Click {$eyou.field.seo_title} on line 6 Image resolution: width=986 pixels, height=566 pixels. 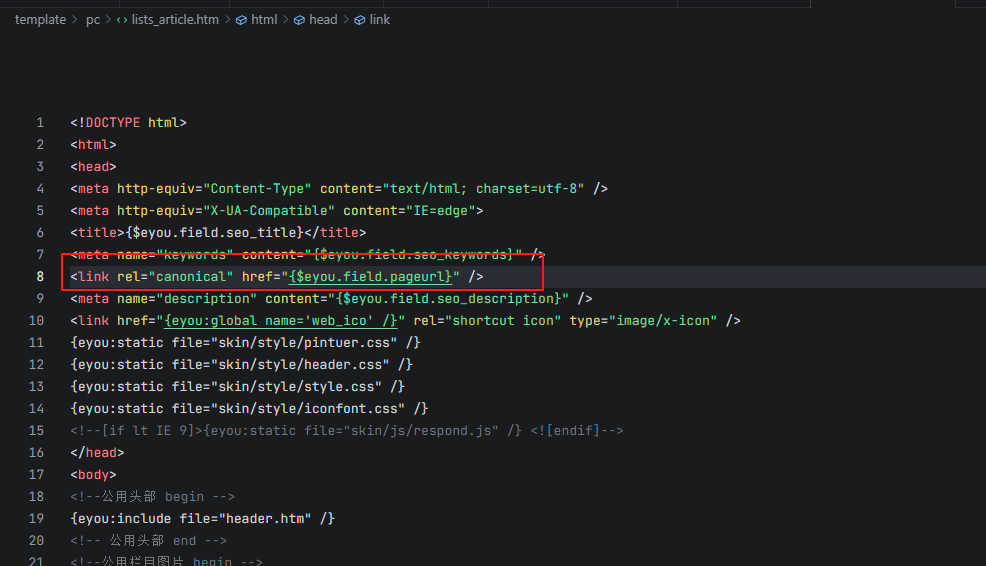(x=214, y=233)
